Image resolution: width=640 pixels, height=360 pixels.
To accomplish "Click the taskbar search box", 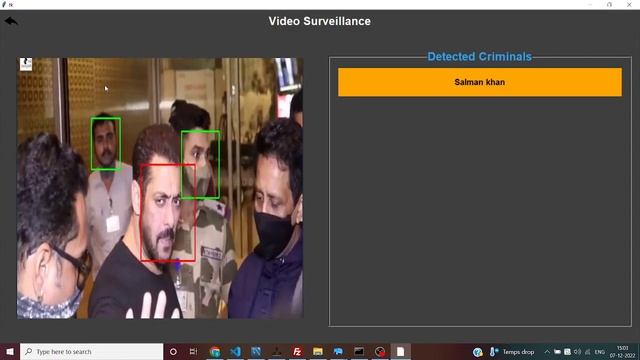I will coord(91,351).
